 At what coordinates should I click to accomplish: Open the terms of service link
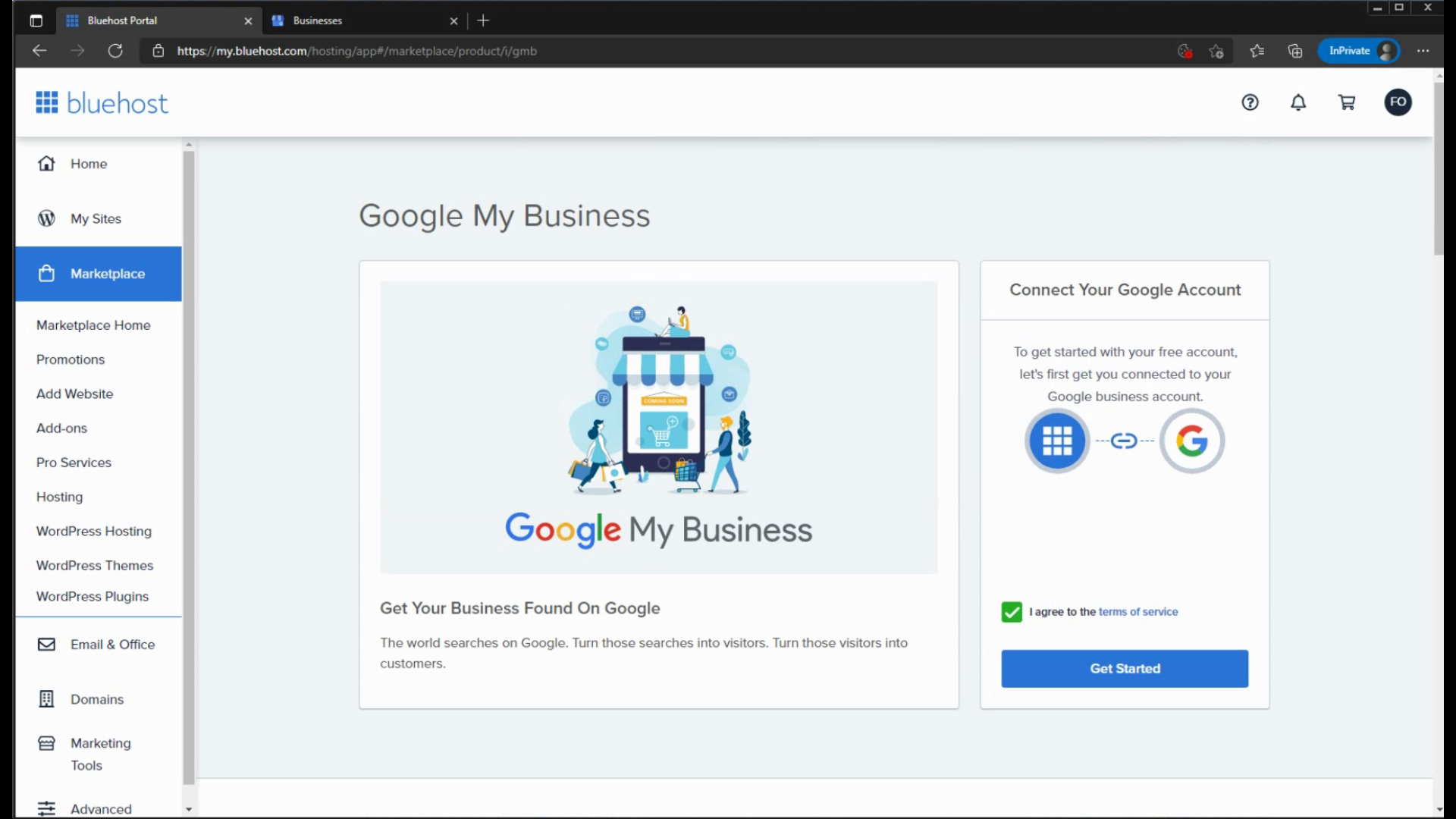tap(1137, 612)
